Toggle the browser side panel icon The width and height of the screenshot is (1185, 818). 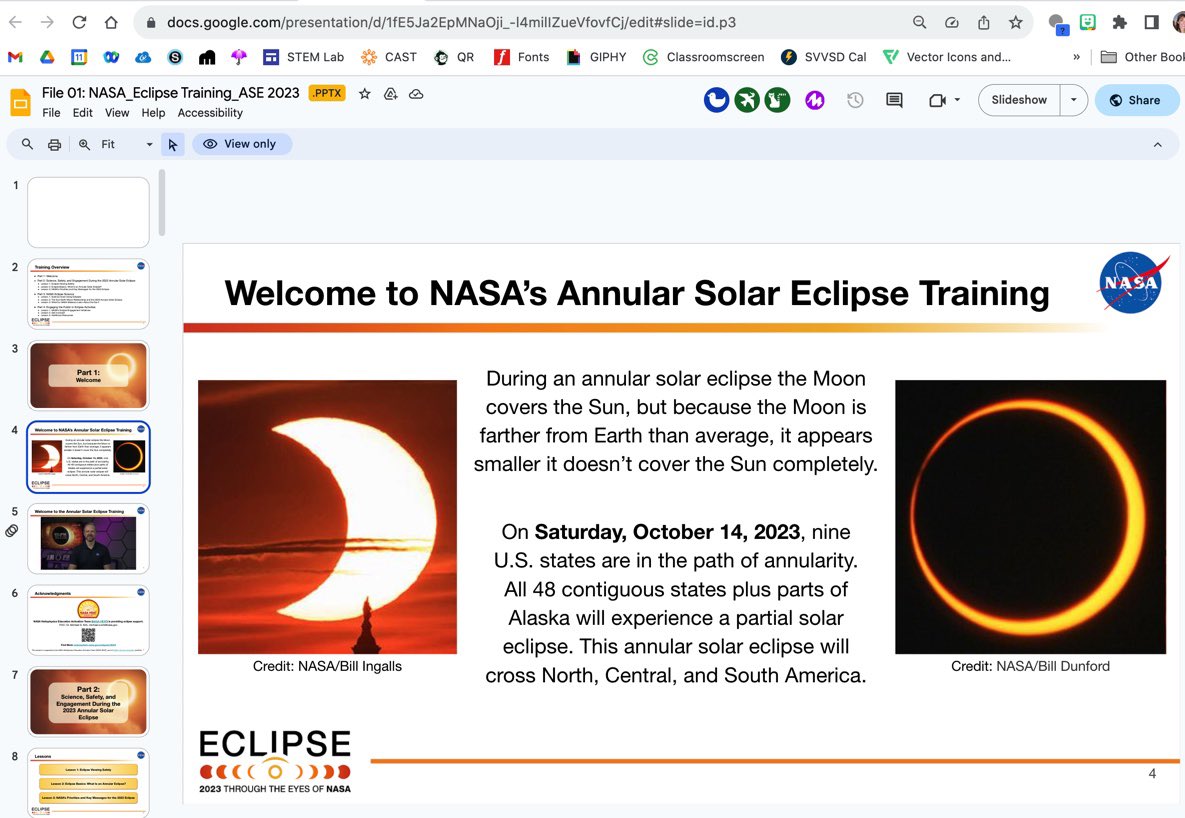(1152, 23)
